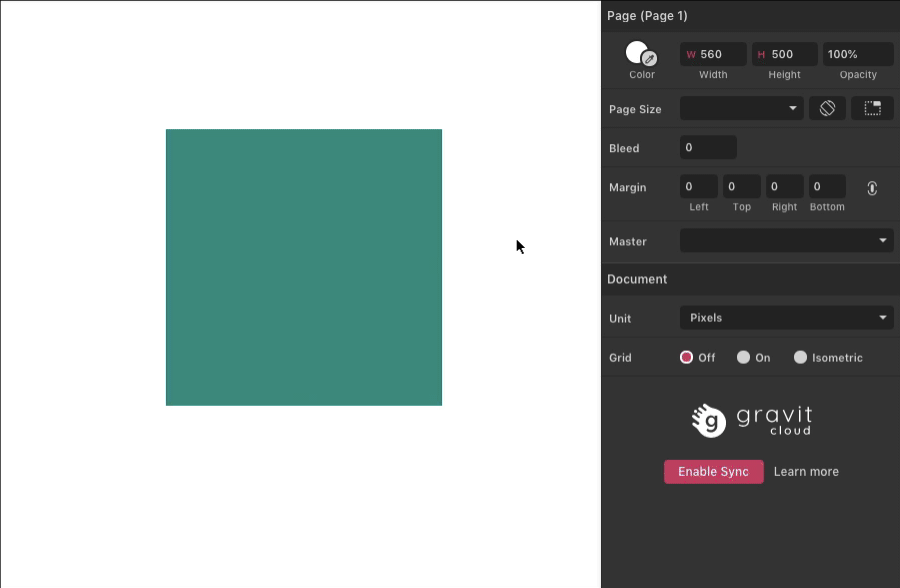This screenshot has height=588, width=900.
Task: Open the Unit dropdown showing Pixels
Action: click(x=786, y=318)
